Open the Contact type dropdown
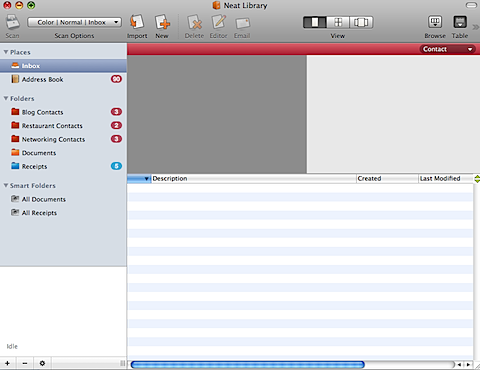The image size is (480, 370). (x=448, y=49)
